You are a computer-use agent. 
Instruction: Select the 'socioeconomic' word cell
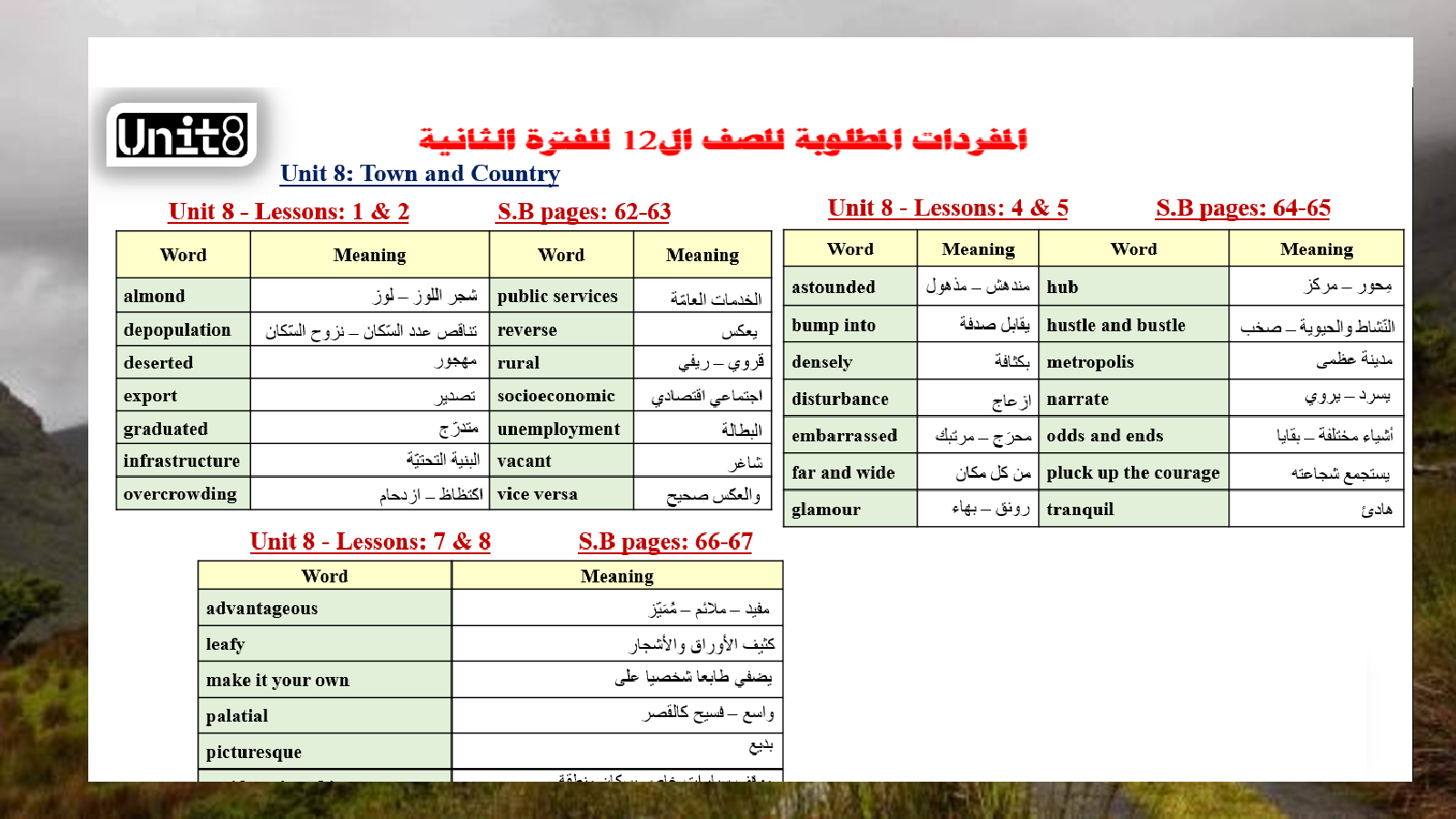561,396
